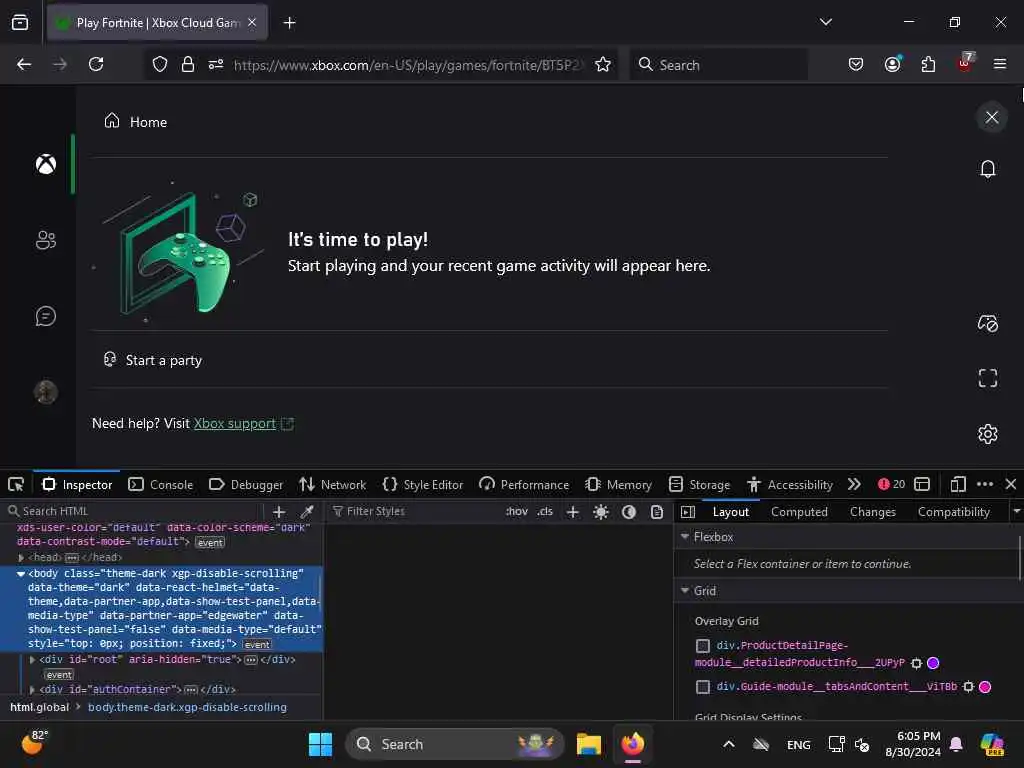Activate the element picker tool in DevTools

[16, 485]
